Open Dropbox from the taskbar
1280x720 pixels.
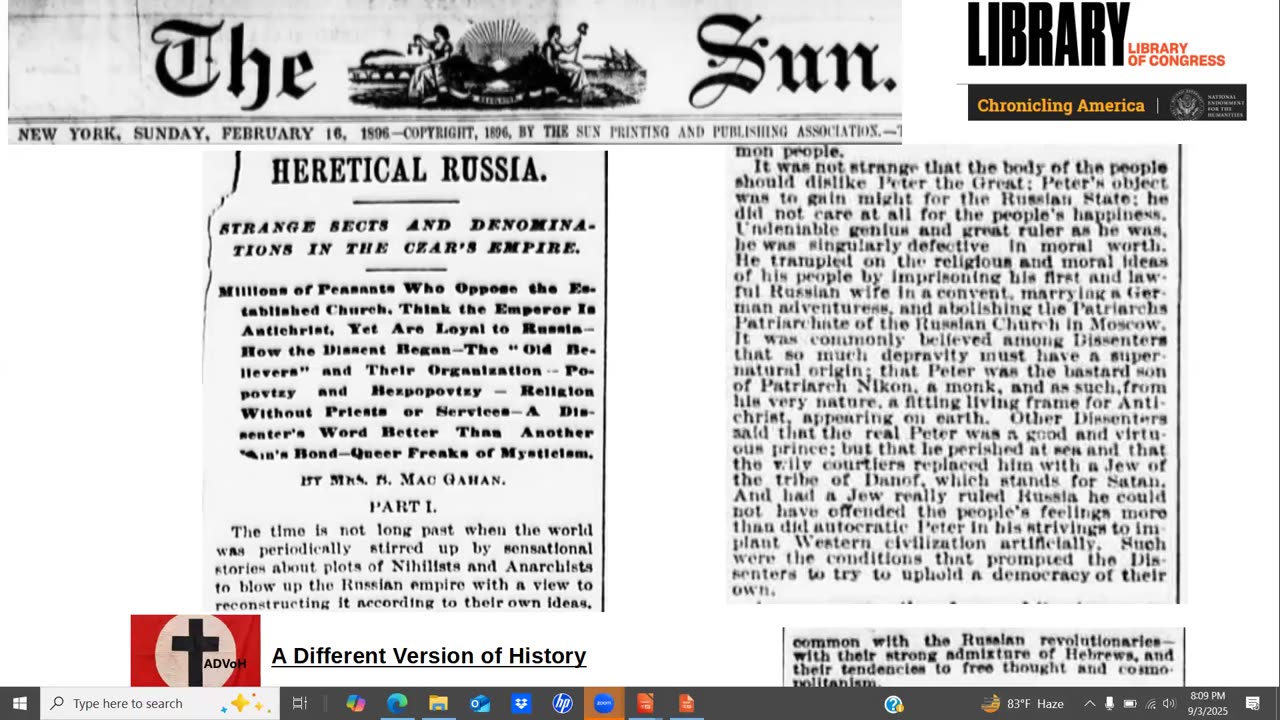click(x=521, y=703)
